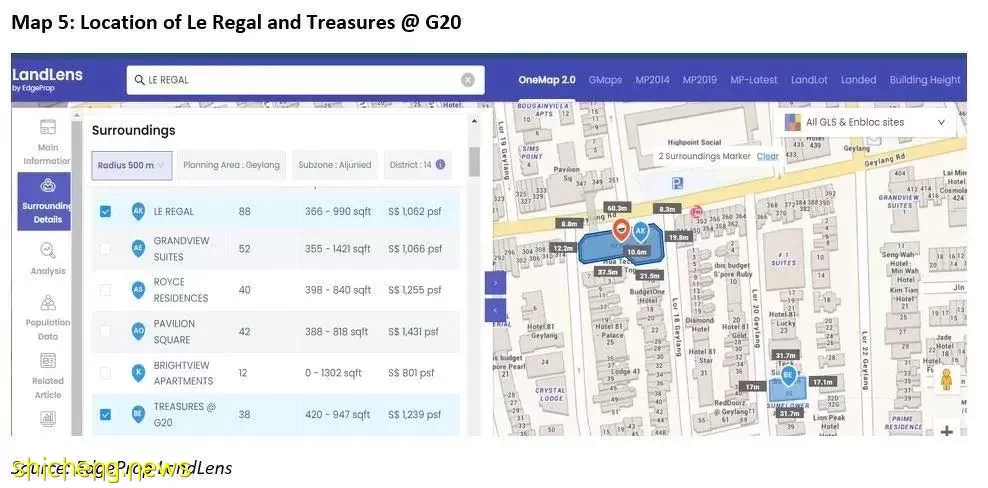988x488 pixels.
Task: Click the Clear surroundings marker link
Action: pyautogui.click(x=767, y=156)
